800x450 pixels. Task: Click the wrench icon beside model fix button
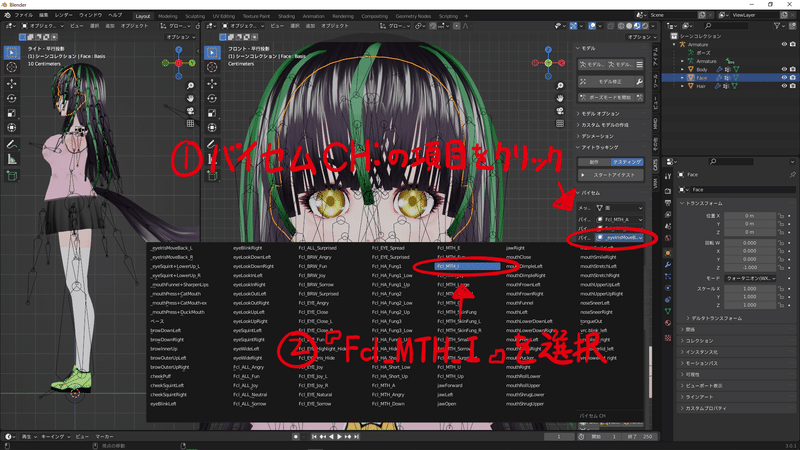(639, 82)
